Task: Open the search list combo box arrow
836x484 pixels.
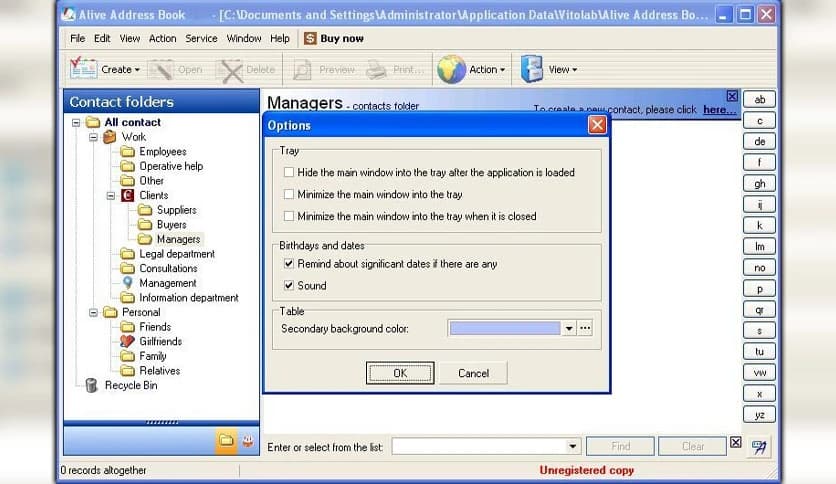Action: 572,446
